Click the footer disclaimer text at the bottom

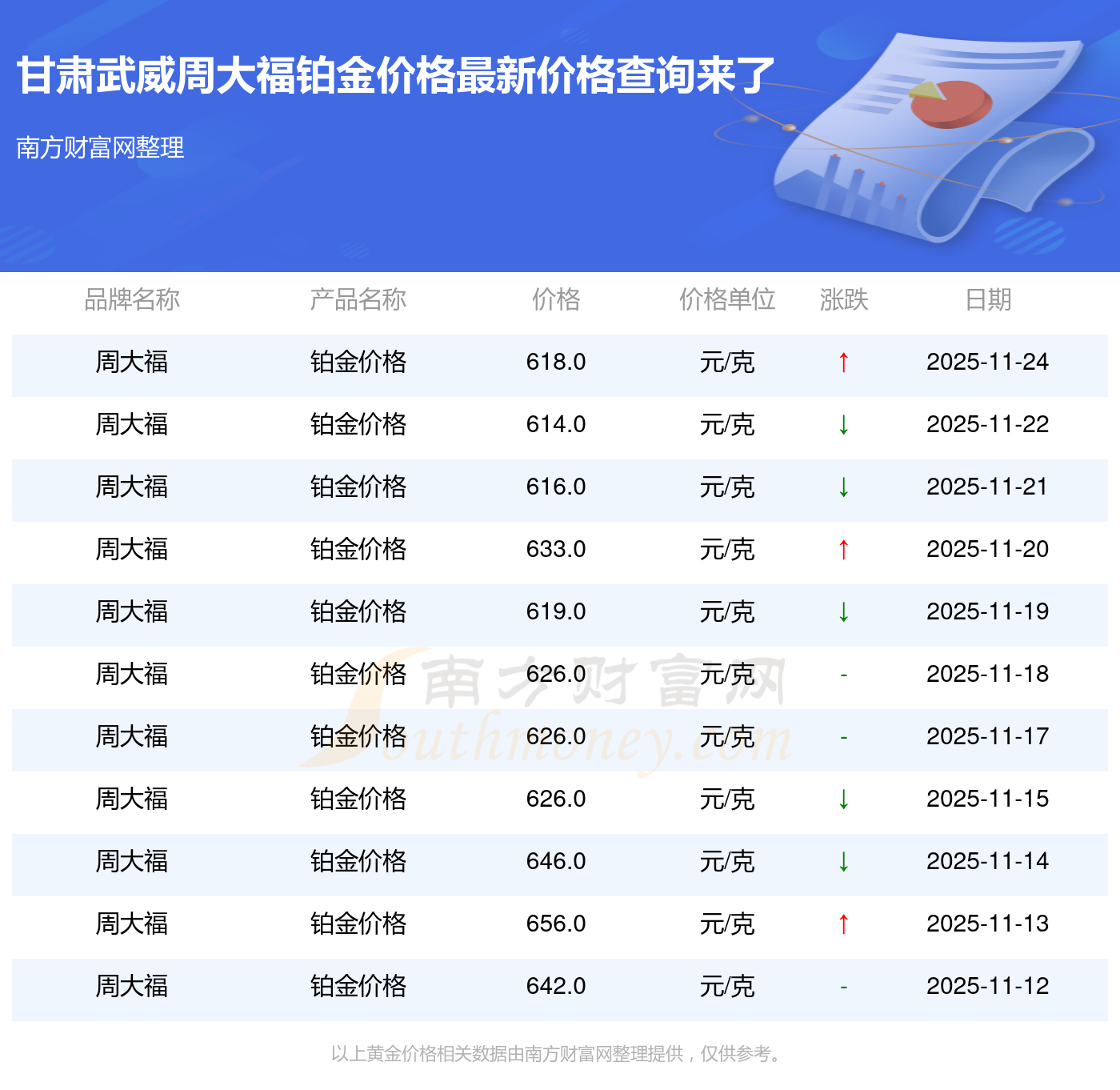[x=558, y=1054]
